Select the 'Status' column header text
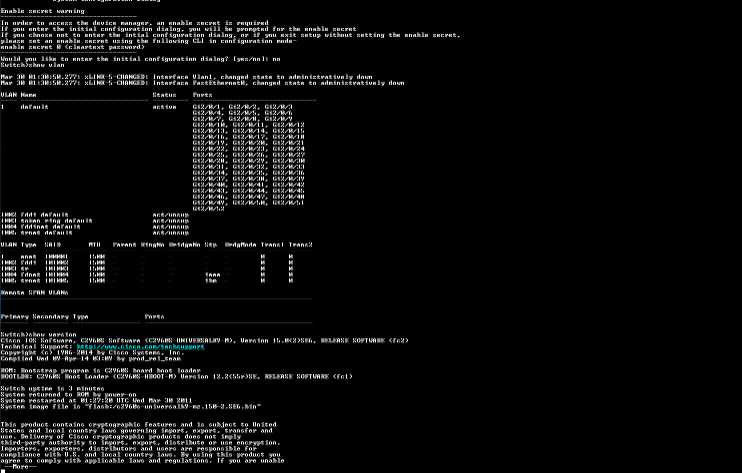The width and height of the screenshot is (742, 473). click(x=164, y=95)
